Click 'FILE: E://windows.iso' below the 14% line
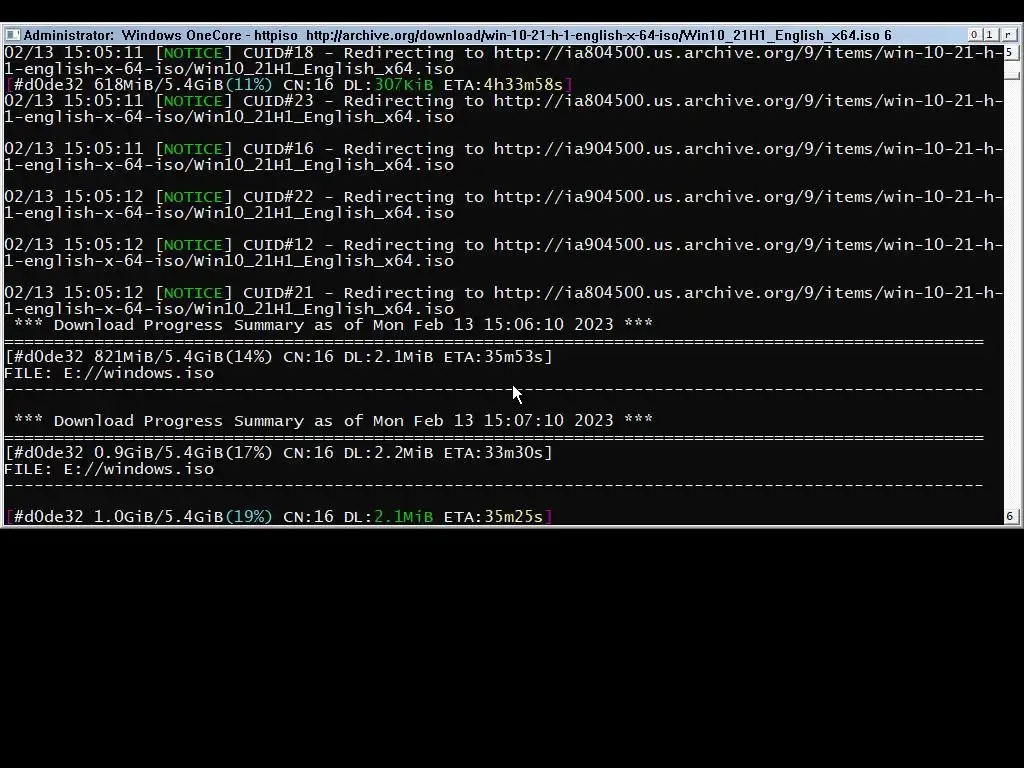 109,373
